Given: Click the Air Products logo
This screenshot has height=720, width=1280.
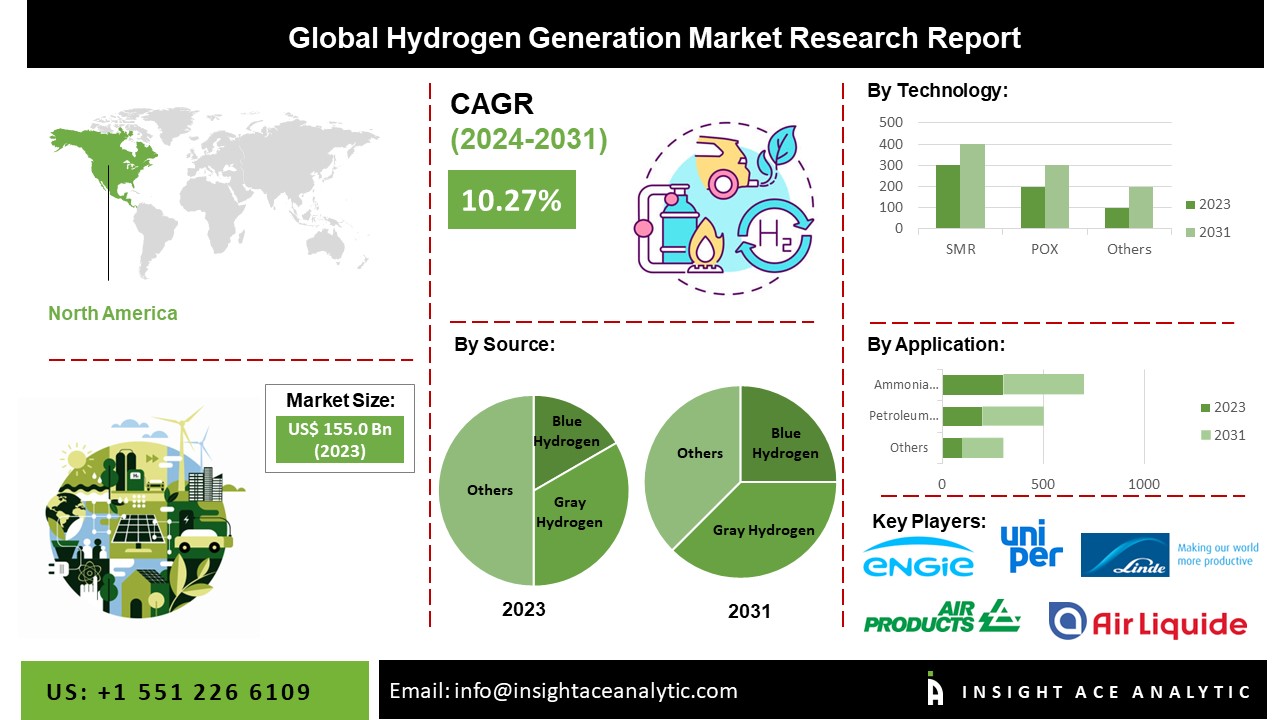Looking at the screenshot, I should click(941, 617).
